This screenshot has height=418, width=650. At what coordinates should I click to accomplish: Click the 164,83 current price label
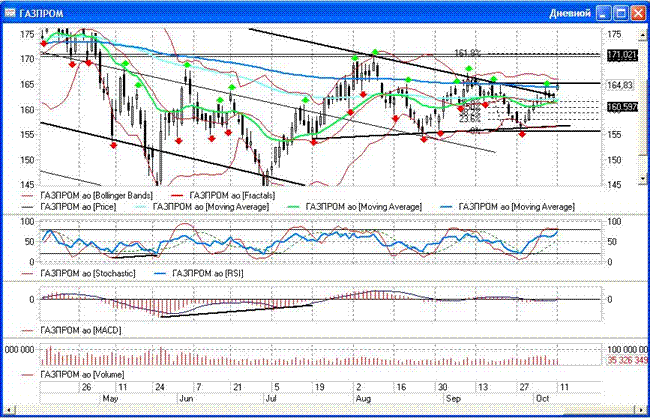point(621,85)
